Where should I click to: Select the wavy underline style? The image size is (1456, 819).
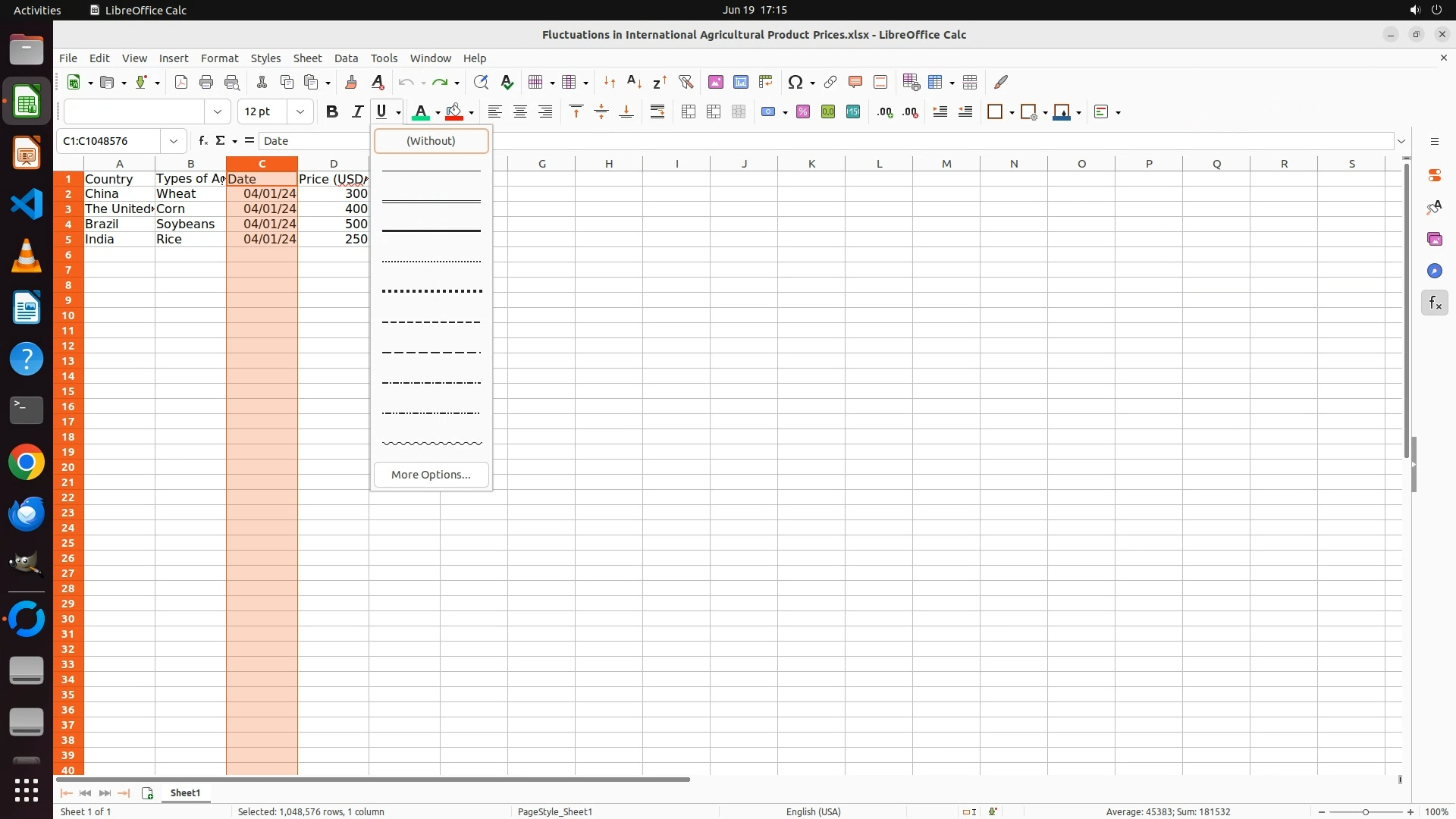point(431,444)
